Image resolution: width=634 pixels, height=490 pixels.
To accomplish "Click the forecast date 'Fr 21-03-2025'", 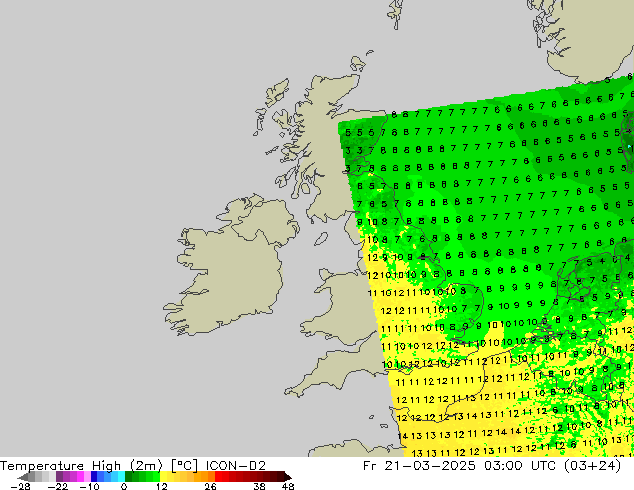I will [x=419, y=466].
